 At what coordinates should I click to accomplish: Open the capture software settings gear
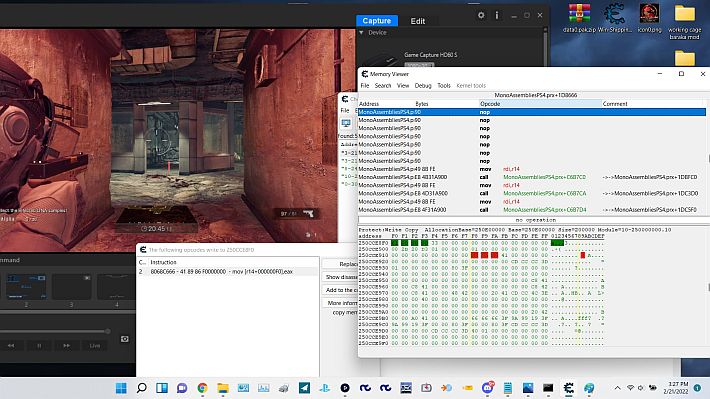[481, 15]
